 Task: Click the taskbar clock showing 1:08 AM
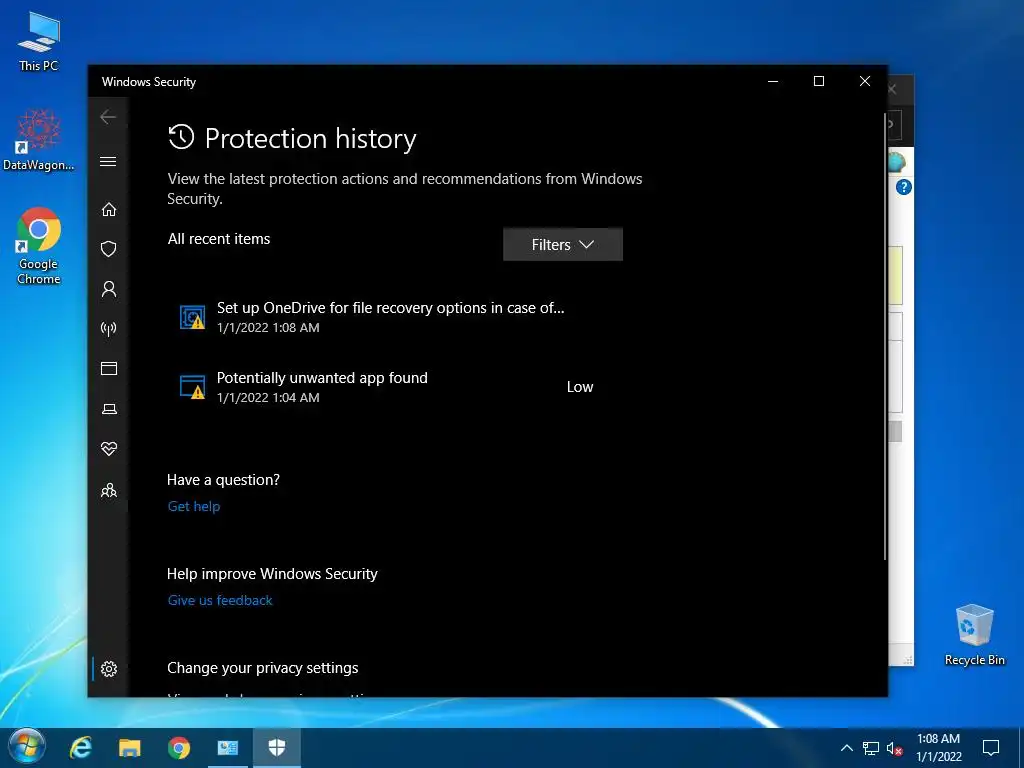[938, 748]
